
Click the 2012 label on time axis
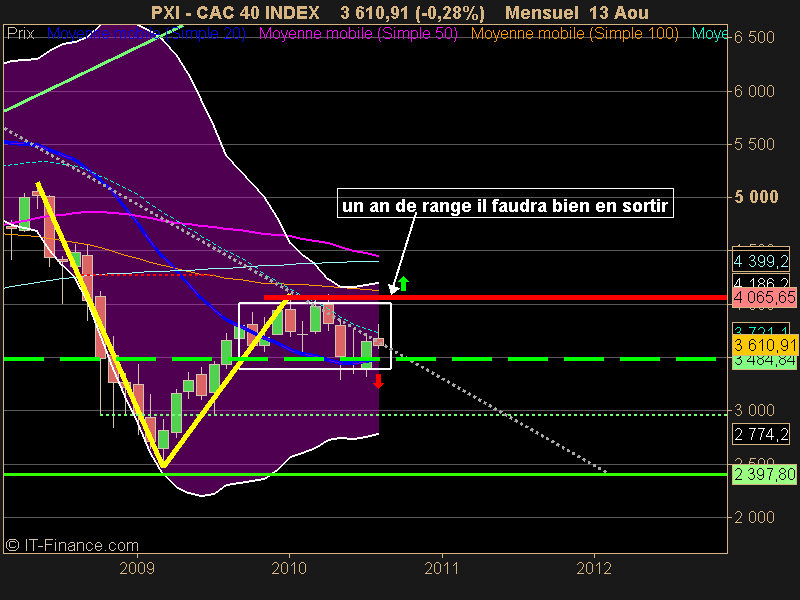594,568
